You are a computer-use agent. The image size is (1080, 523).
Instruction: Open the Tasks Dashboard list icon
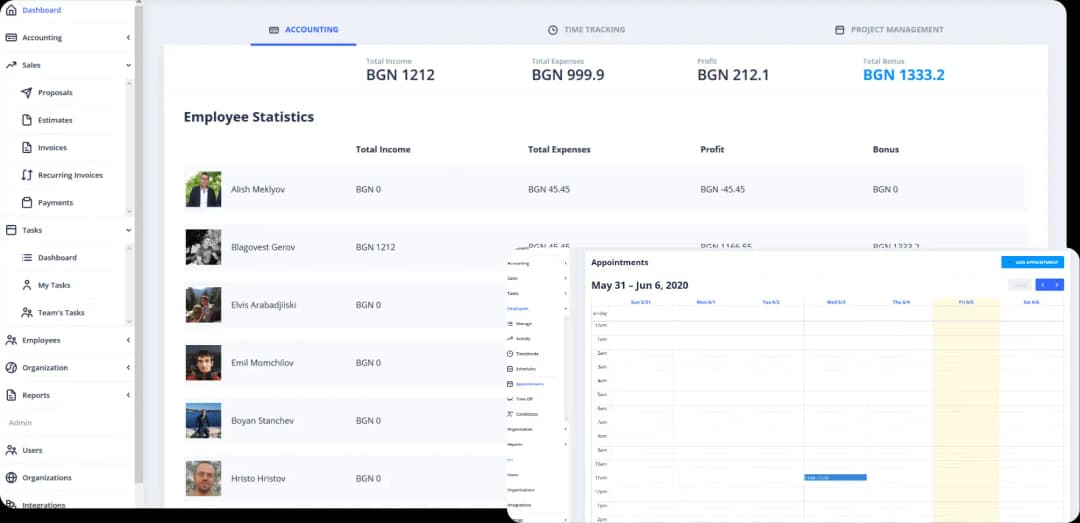click(27, 258)
